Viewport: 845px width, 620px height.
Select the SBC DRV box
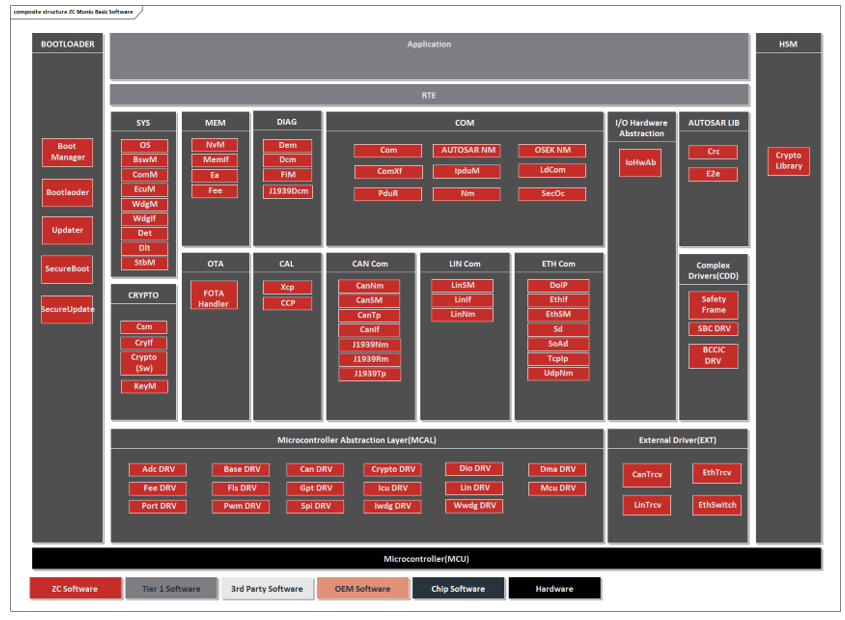(714, 329)
